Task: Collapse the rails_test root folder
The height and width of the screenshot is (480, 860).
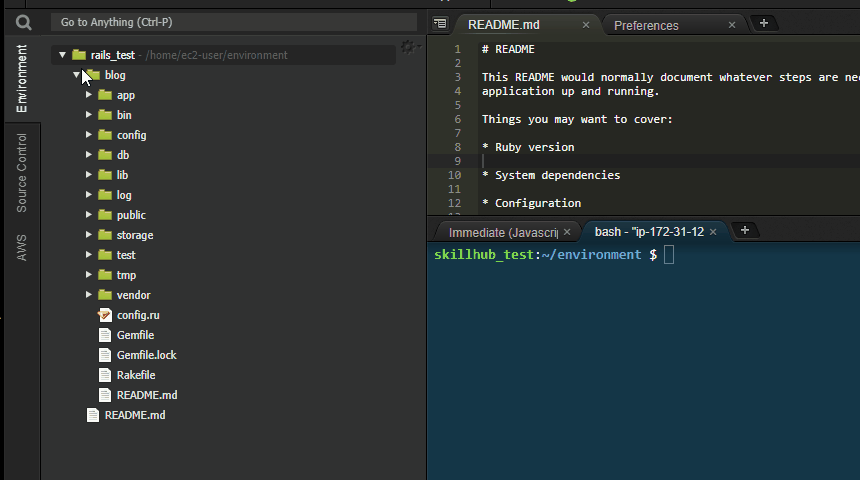Action: coord(63,55)
